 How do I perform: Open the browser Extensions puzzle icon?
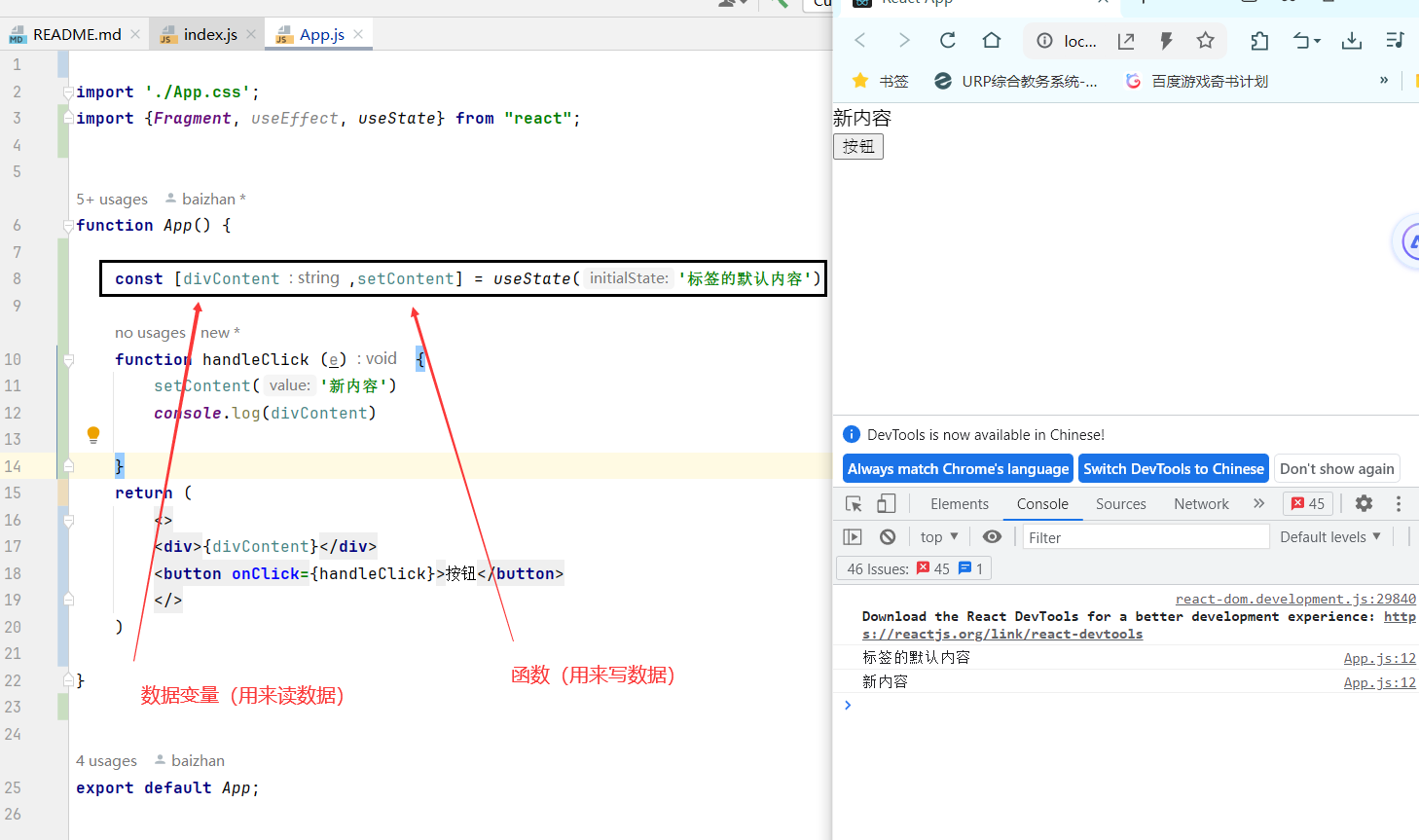click(1259, 40)
